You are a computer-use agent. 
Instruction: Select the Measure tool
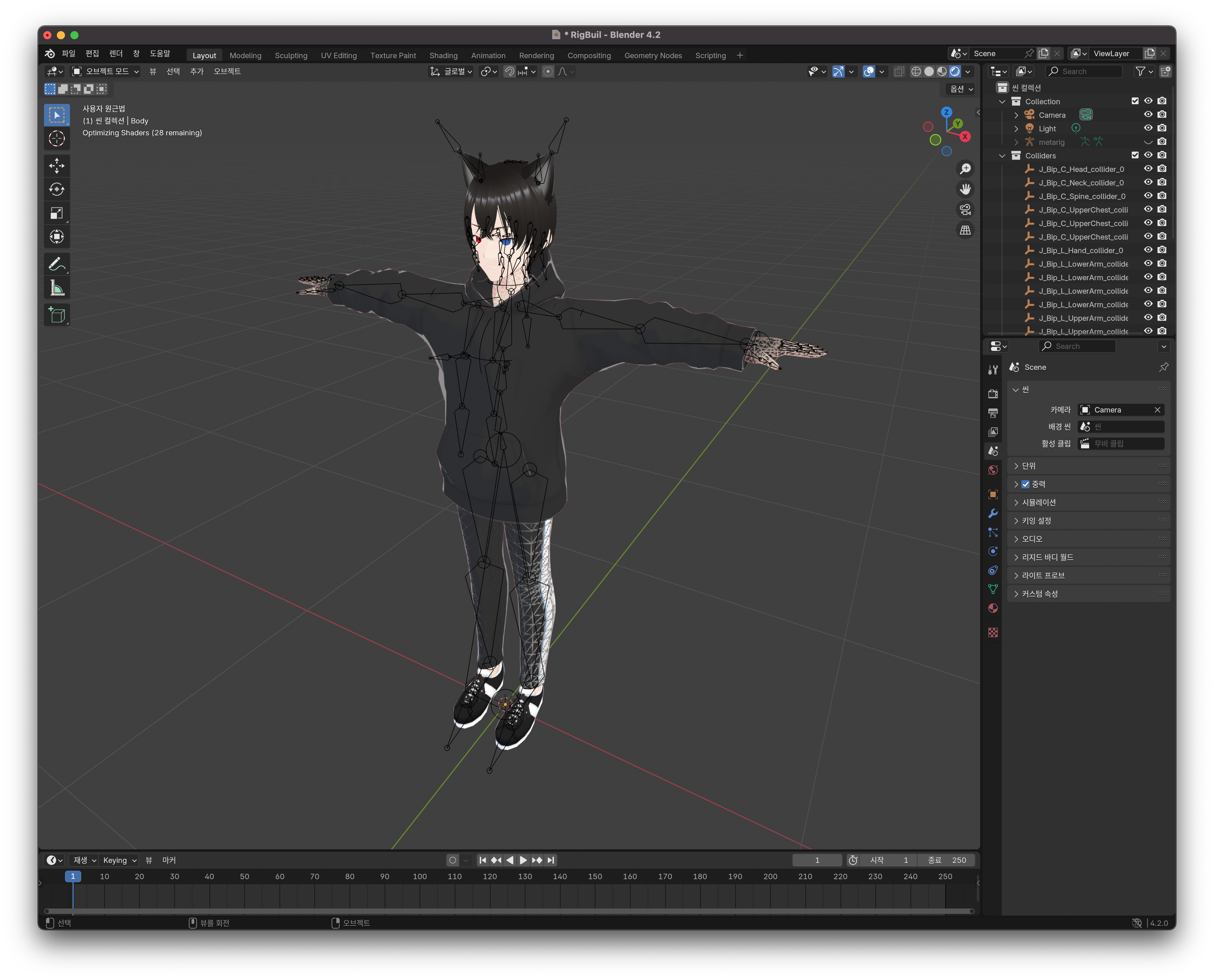point(57,288)
